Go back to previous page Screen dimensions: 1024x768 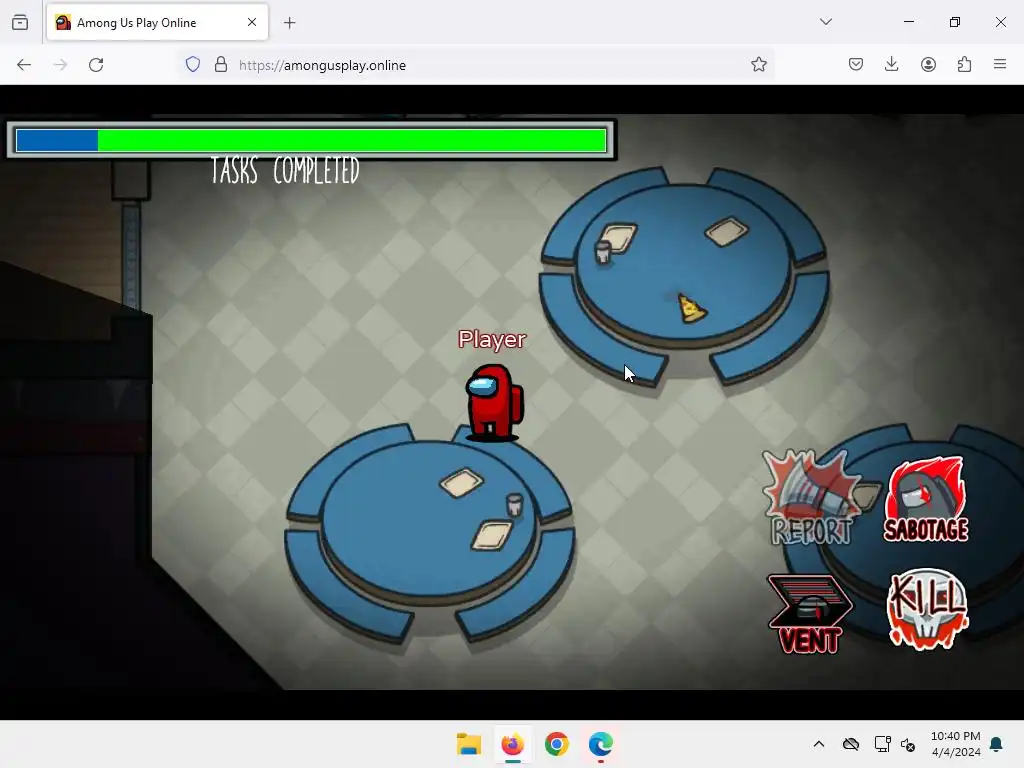24,65
